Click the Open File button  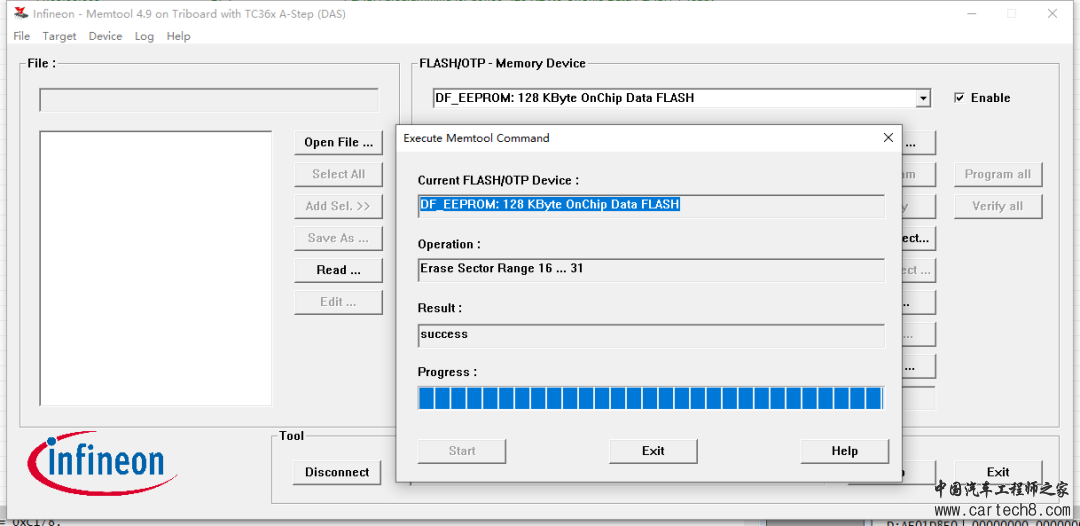(x=338, y=143)
